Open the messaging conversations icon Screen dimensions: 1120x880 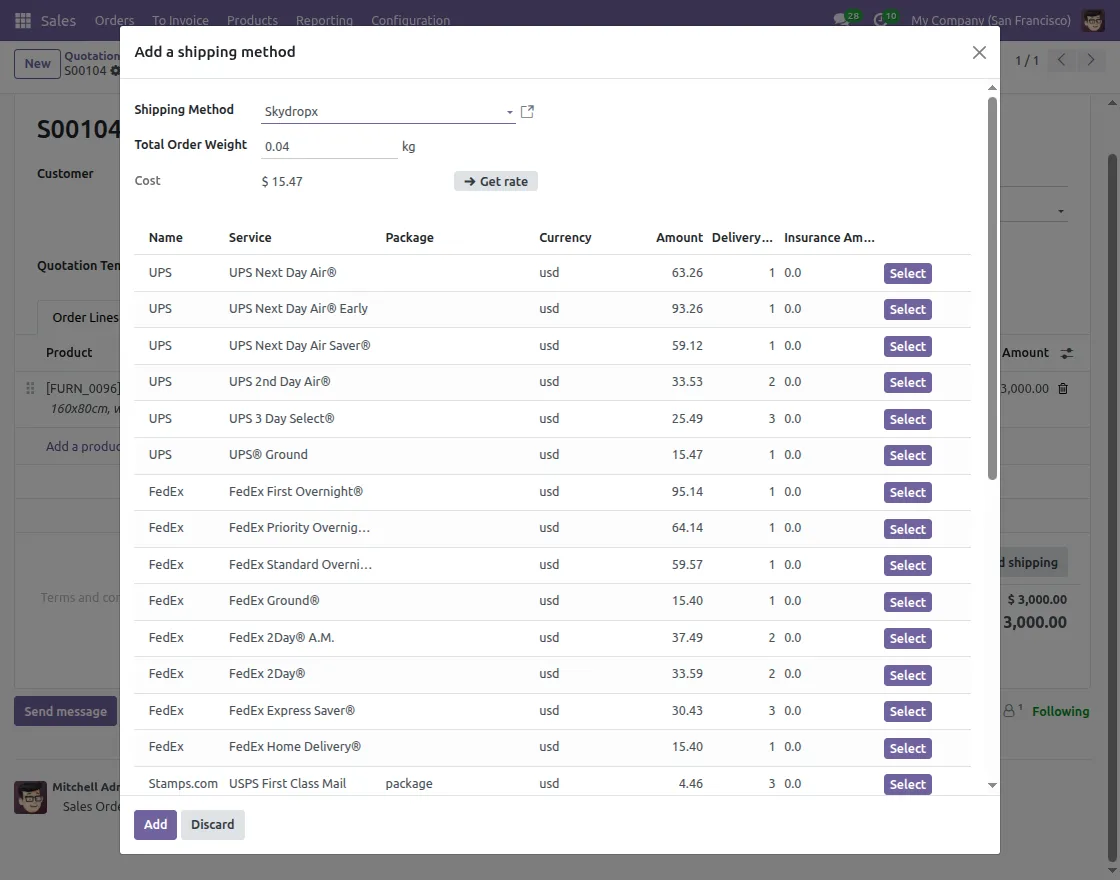coord(840,17)
